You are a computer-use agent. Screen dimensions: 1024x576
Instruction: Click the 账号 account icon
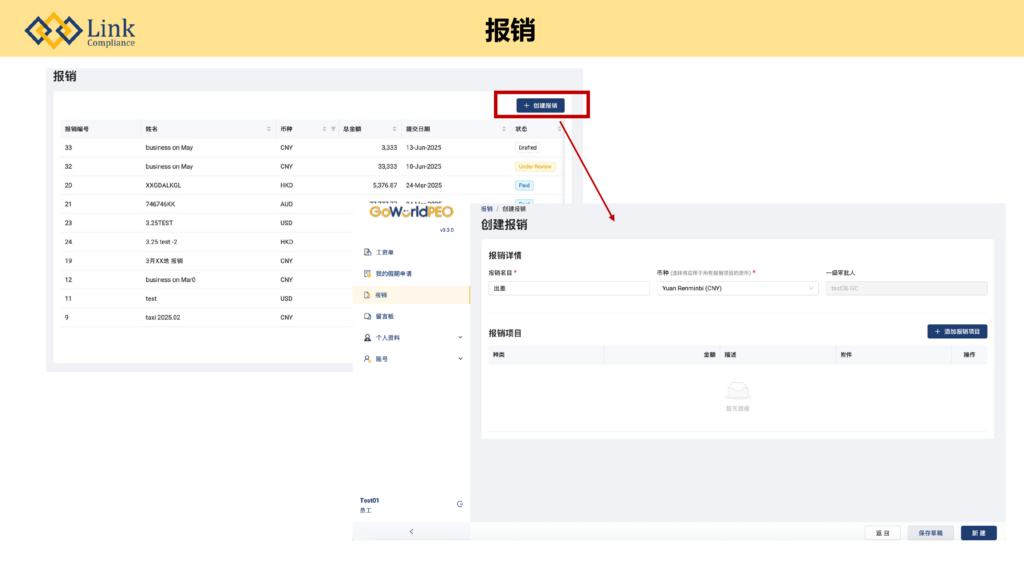[367, 358]
